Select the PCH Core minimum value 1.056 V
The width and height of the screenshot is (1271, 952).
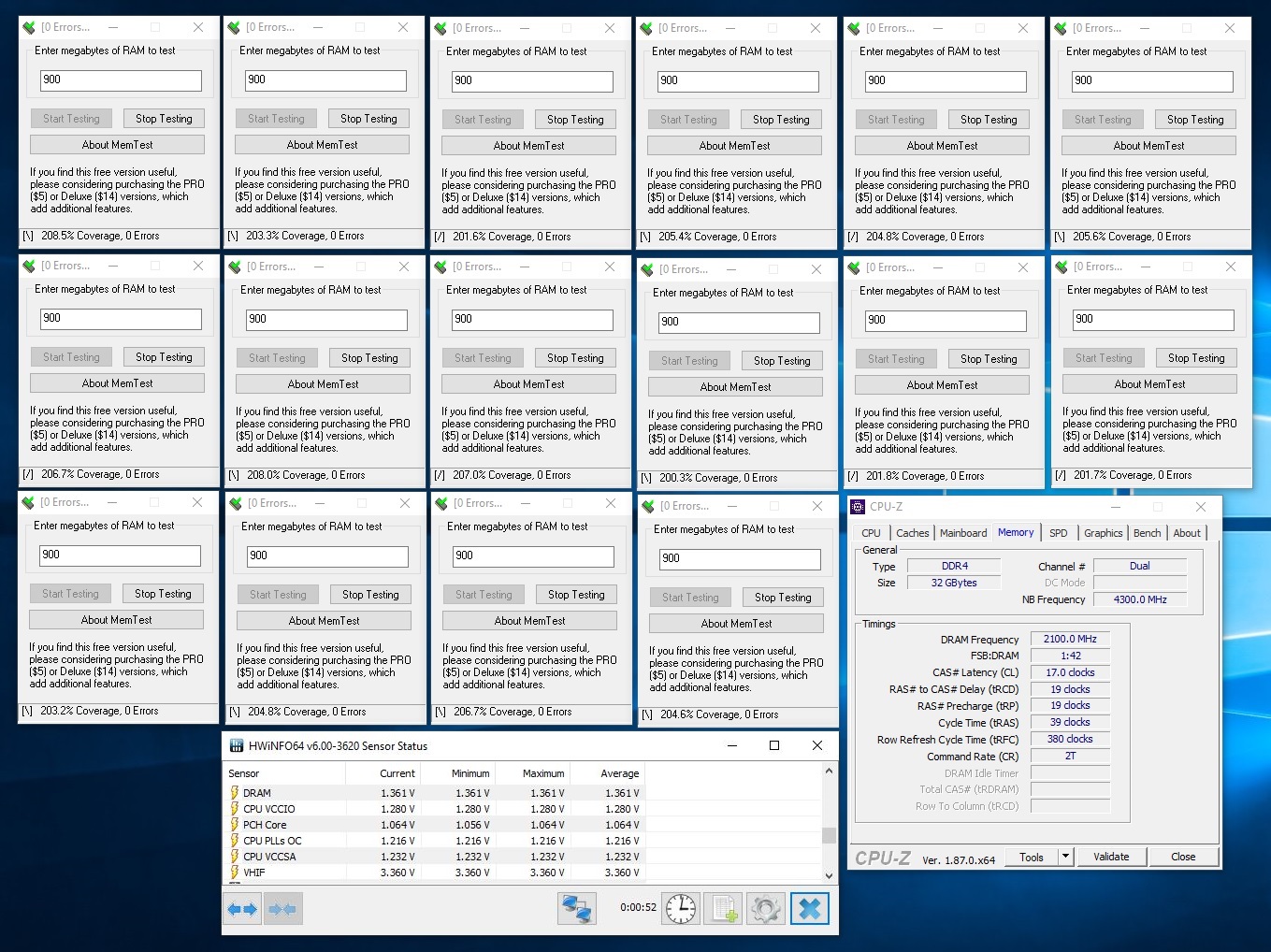tap(472, 825)
